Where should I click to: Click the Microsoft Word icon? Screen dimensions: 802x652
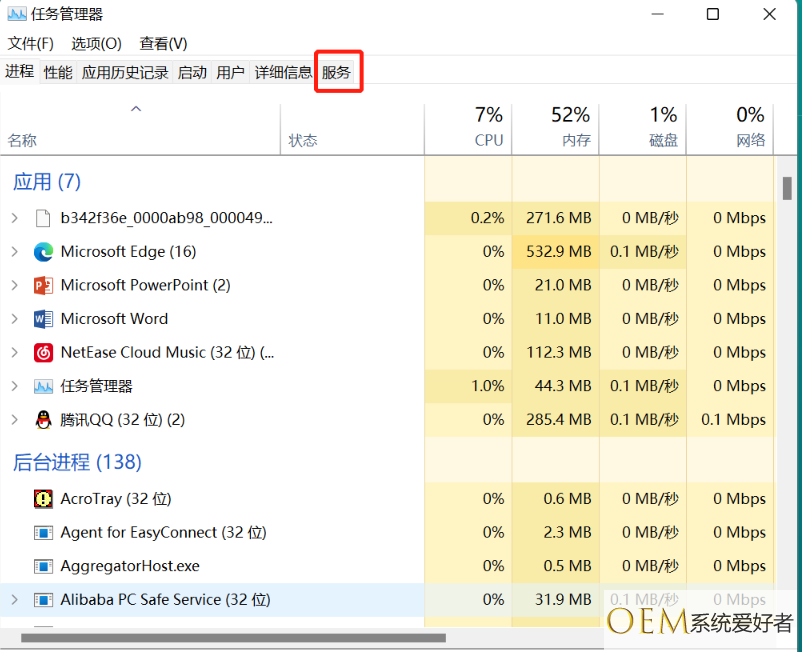click(x=43, y=319)
